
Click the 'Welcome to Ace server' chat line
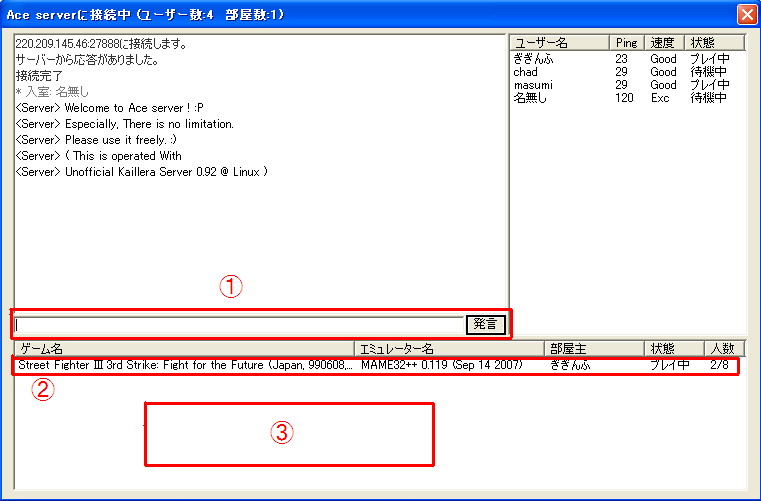[125, 108]
